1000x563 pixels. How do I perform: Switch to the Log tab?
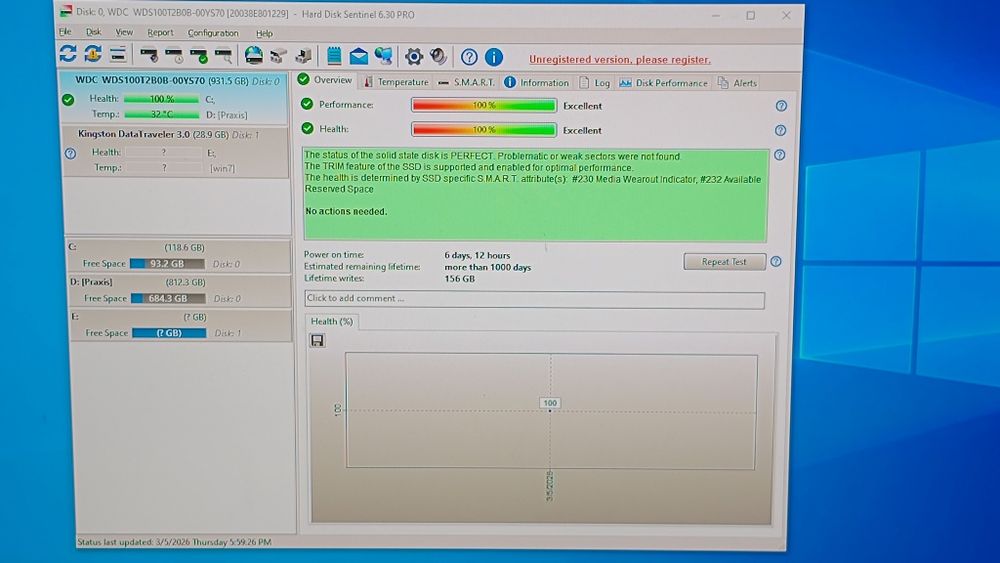pyautogui.click(x=594, y=83)
